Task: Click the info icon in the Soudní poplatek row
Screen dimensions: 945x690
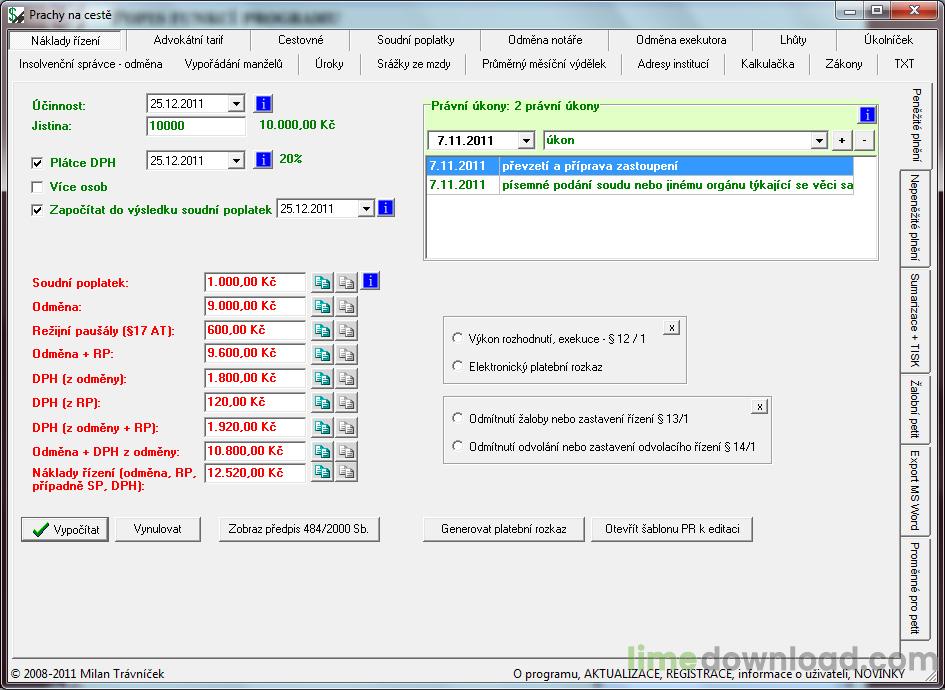Action: point(371,282)
